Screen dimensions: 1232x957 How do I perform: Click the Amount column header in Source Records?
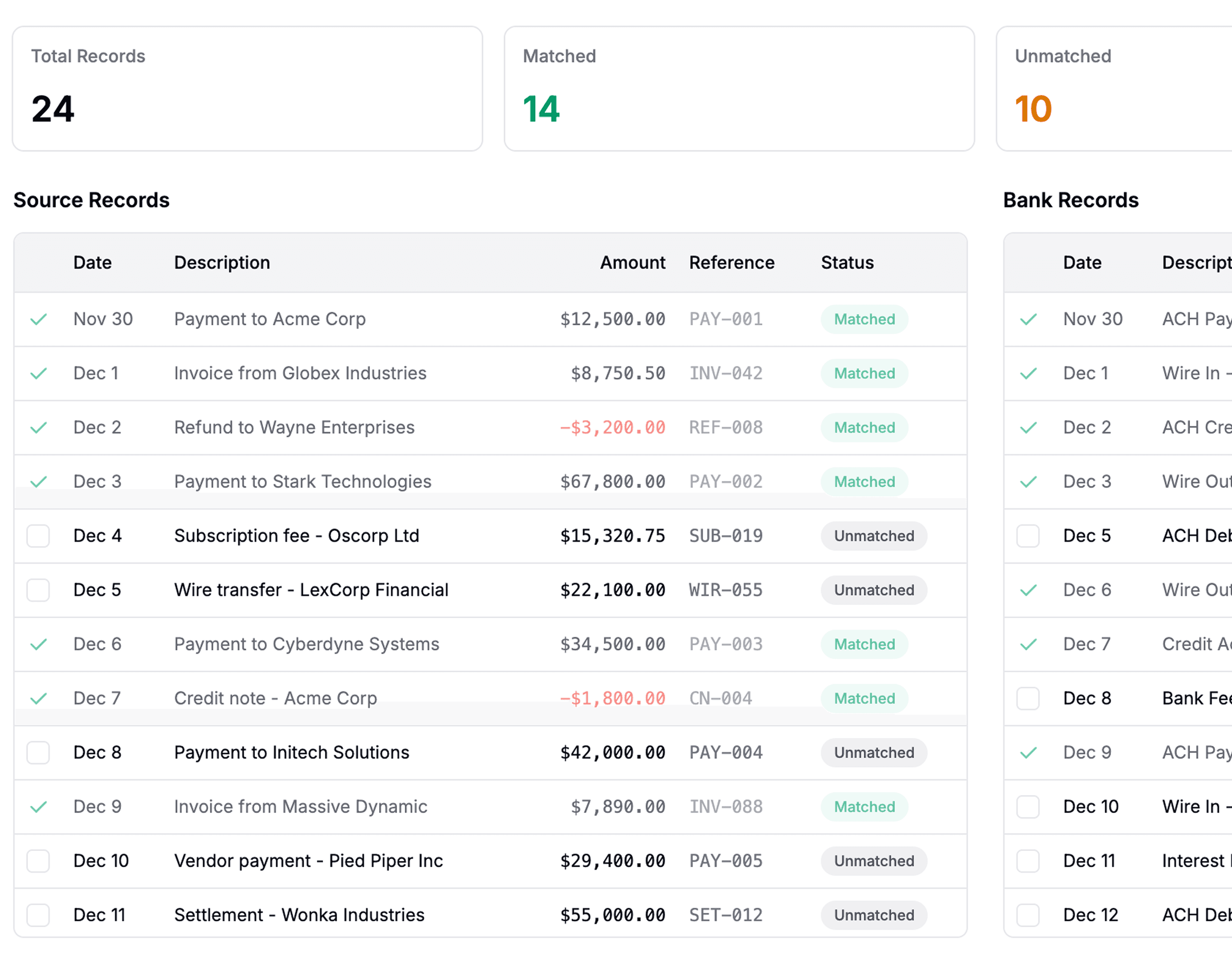632,262
